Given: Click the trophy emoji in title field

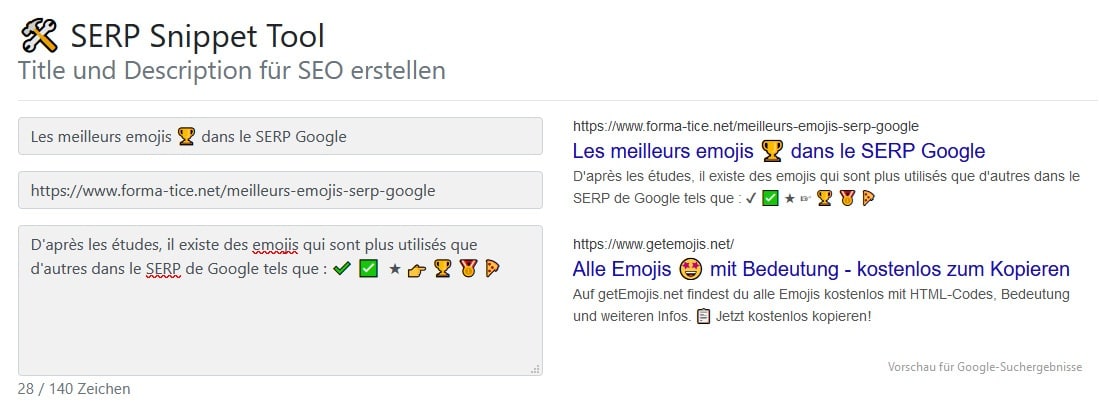Looking at the screenshot, I should (186, 136).
